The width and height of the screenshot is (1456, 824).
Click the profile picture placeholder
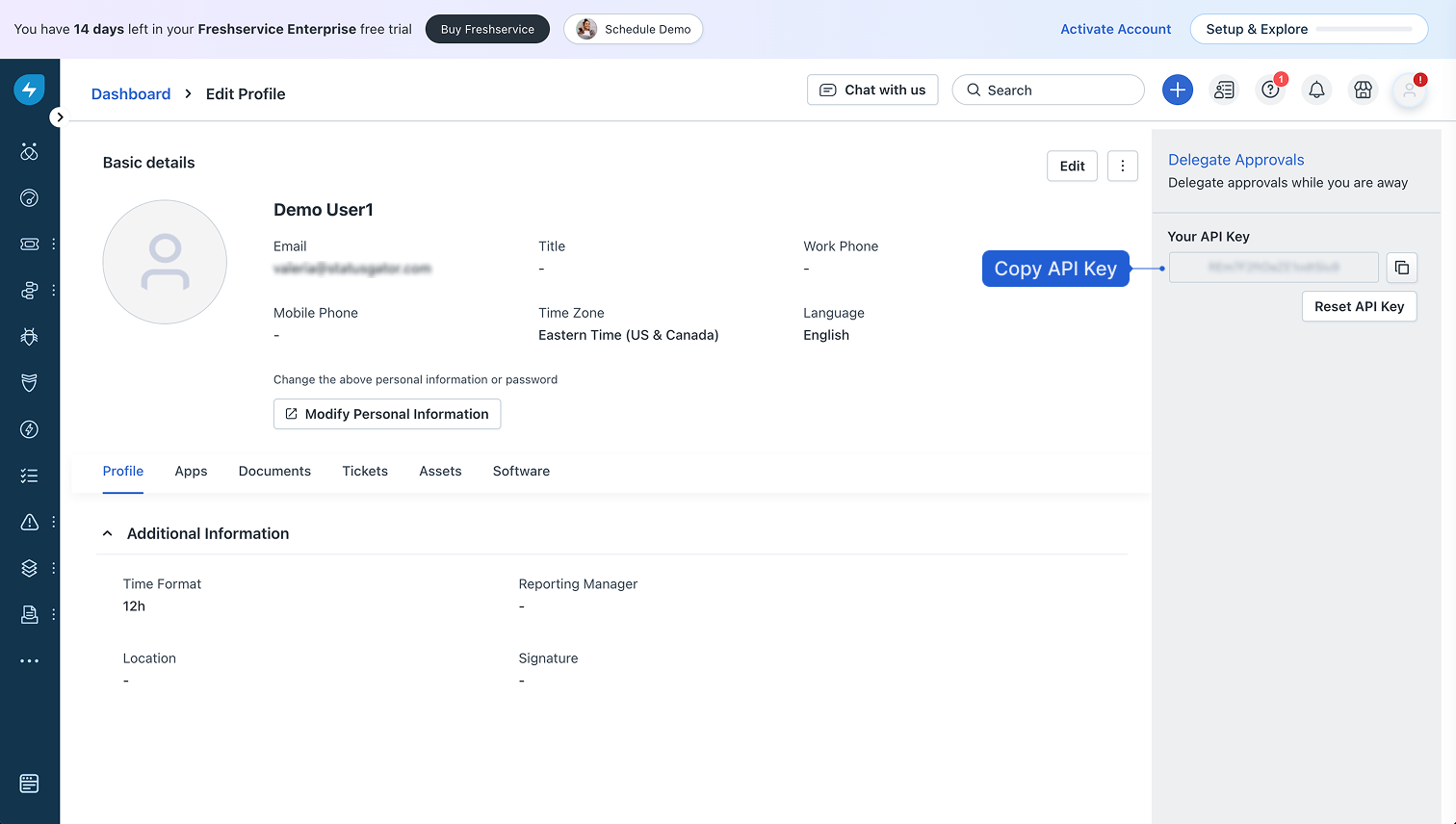click(x=165, y=262)
